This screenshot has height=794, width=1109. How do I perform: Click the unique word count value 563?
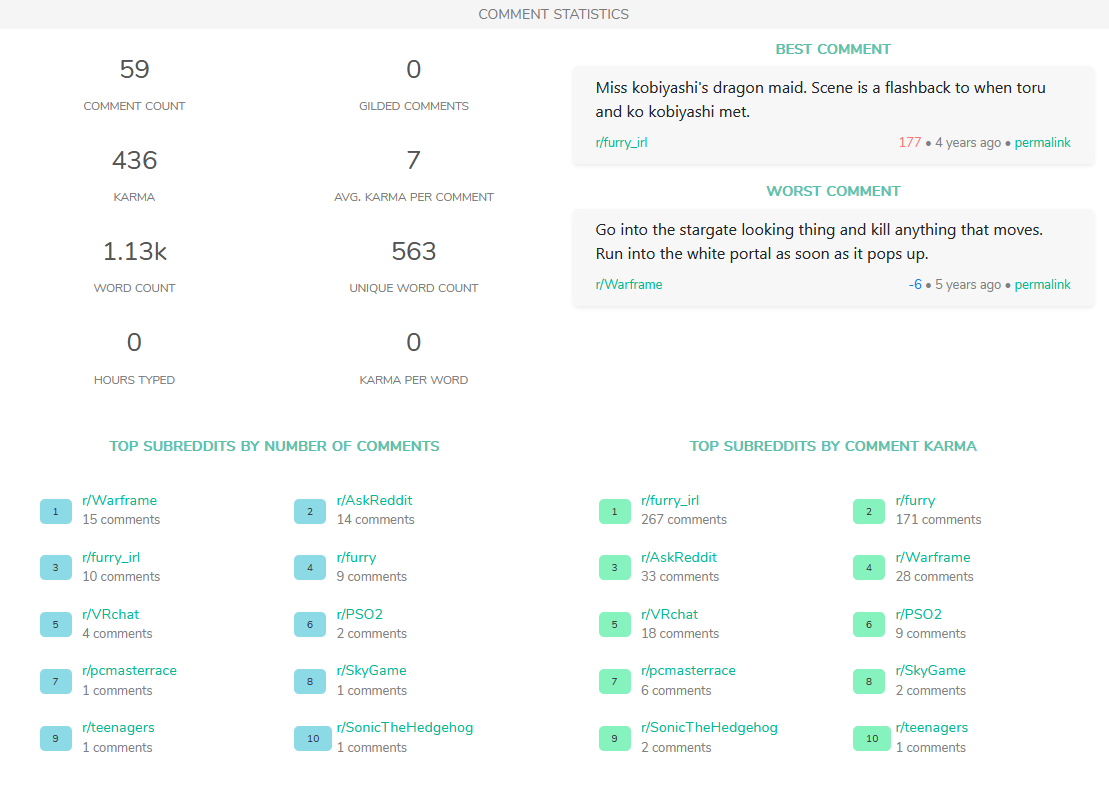tap(414, 252)
